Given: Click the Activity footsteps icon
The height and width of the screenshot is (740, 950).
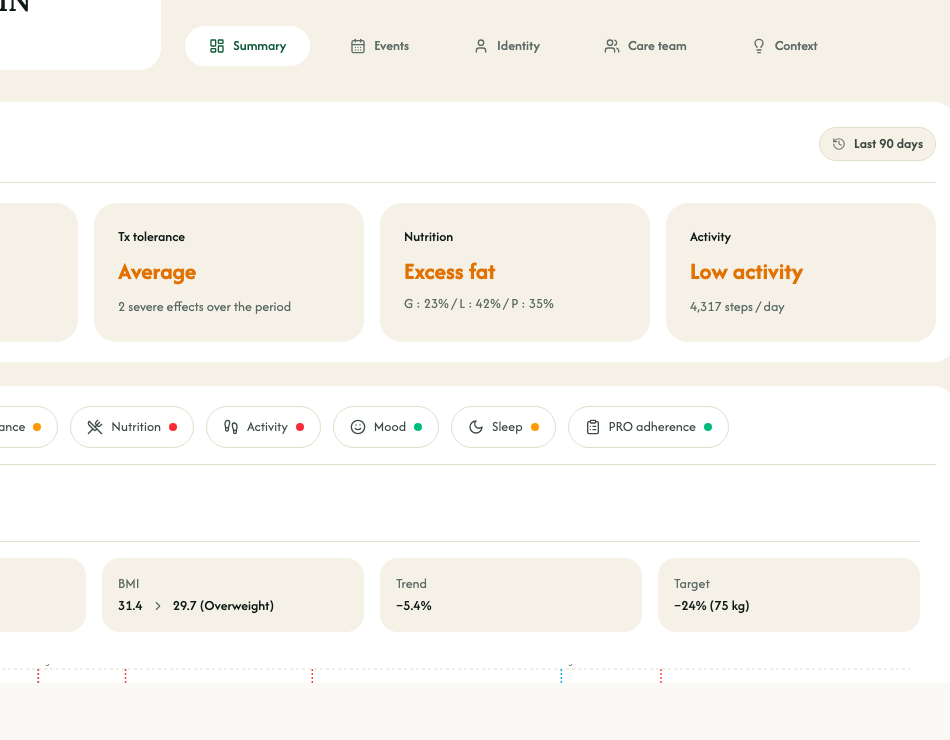Looking at the screenshot, I should (231, 427).
